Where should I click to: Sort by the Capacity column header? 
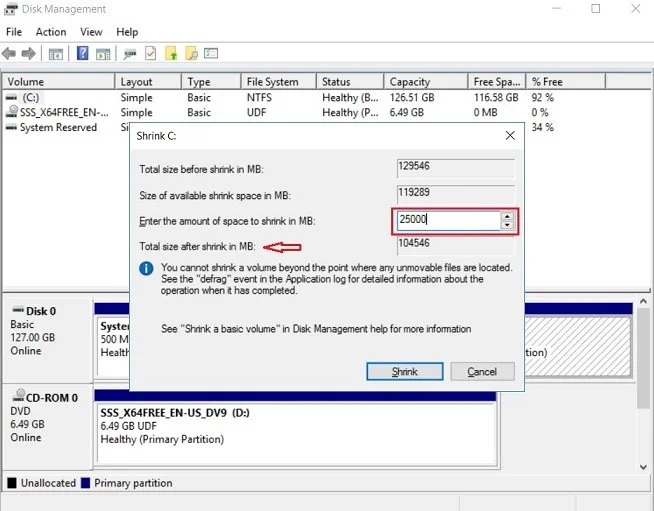click(410, 82)
